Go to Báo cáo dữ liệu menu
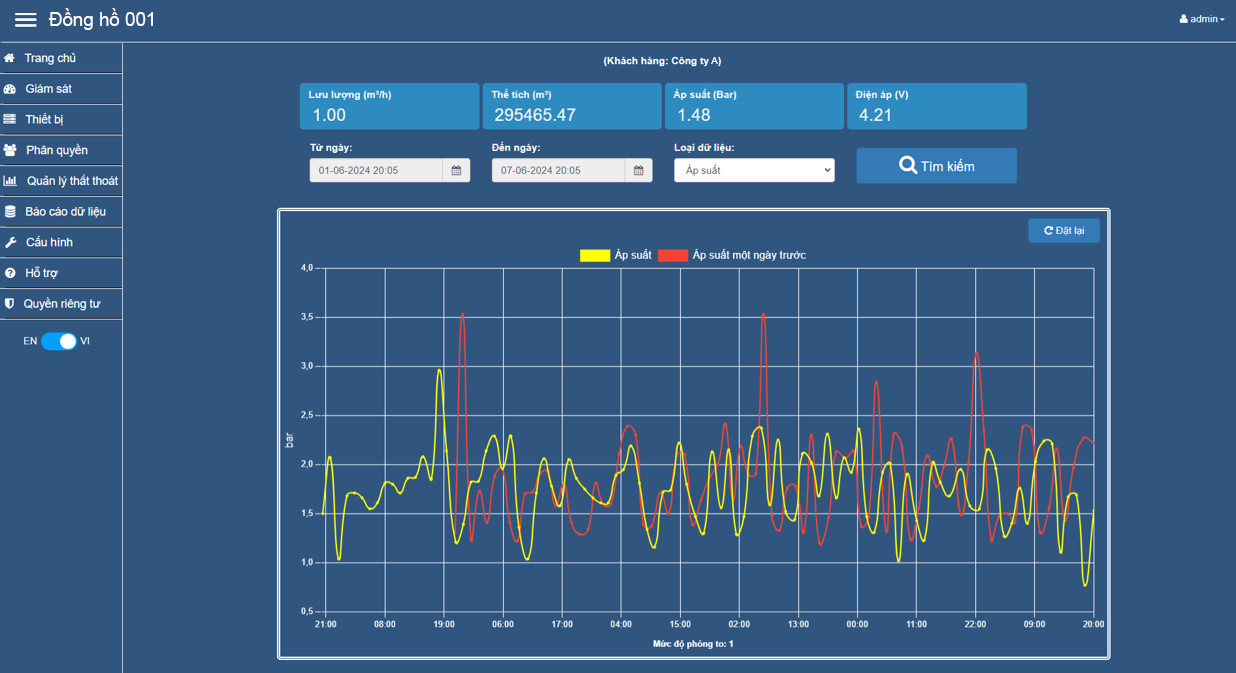The height and width of the screenshot is (673, 1236). tap(65, 212)
